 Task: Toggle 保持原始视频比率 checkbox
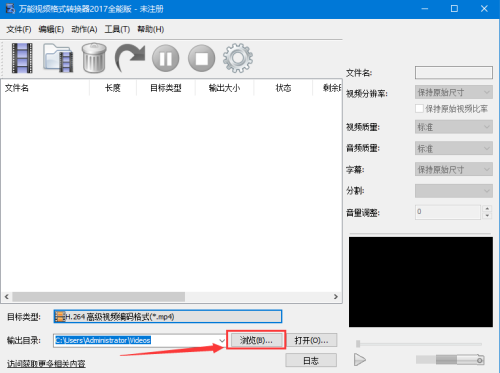[x=419, y=109]
